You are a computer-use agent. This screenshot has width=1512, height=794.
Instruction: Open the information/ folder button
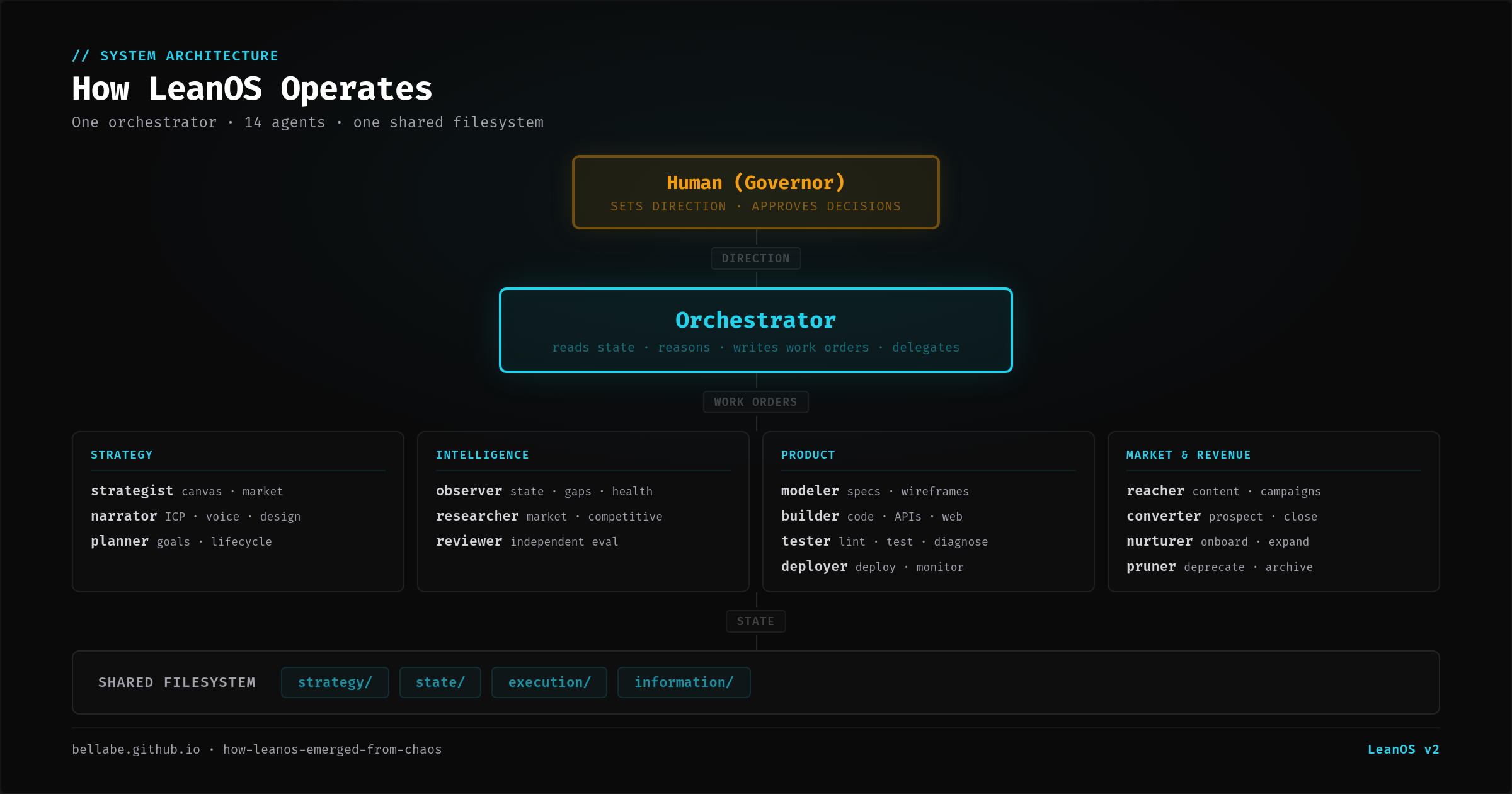point(684,682)
